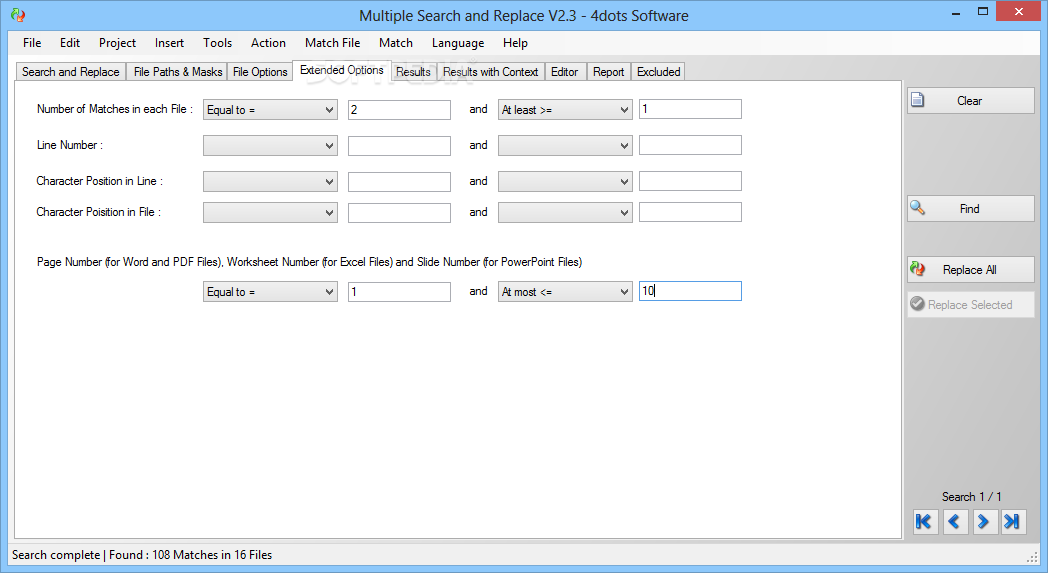This screenshot has height=573, width=1048.
Task: Switch to the Results tab
Action: click(413, 72)
